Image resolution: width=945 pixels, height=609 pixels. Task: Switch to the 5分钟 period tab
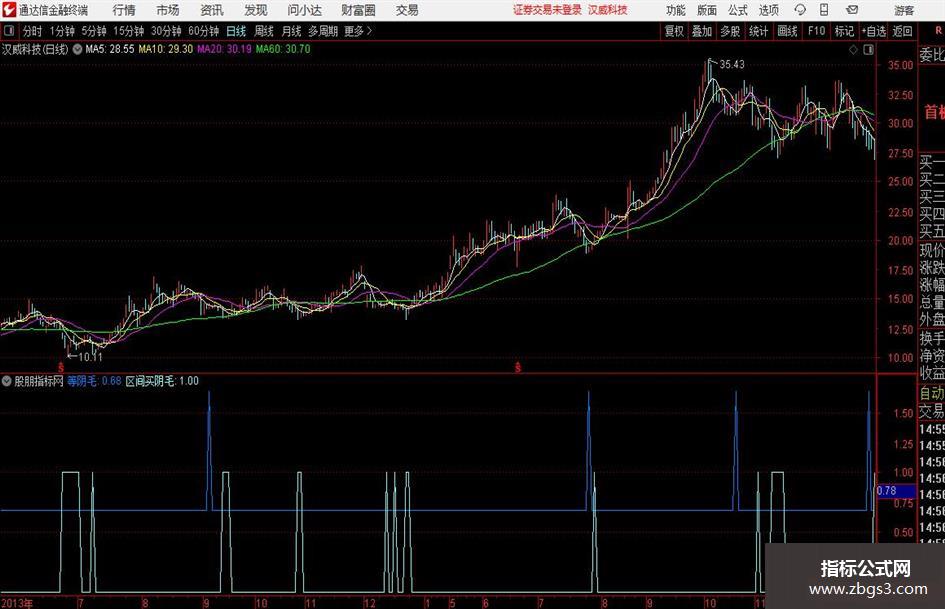click(94, 31)
